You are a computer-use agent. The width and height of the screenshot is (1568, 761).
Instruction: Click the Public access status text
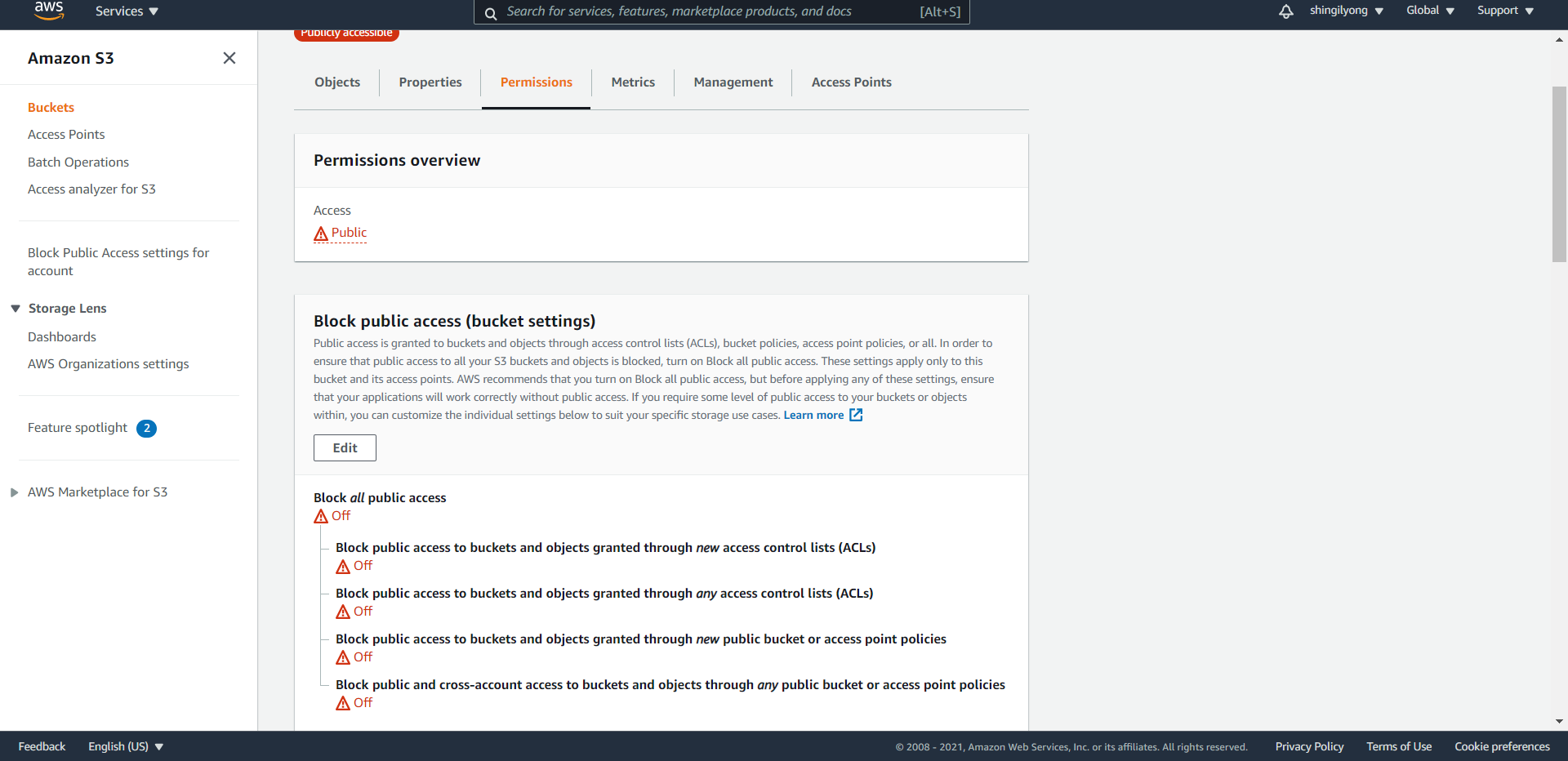click(349, 233)
